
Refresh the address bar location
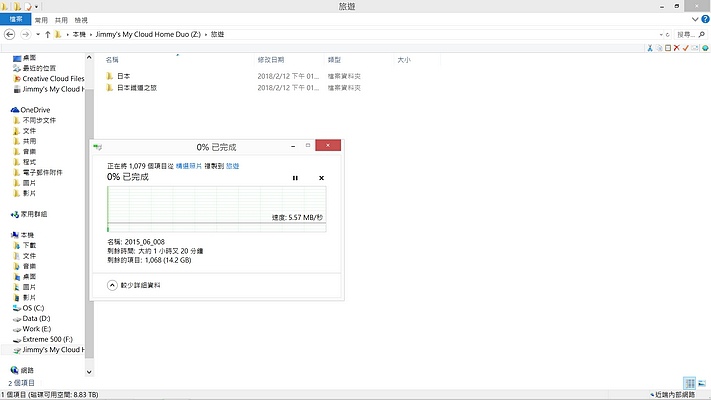point(667,34)
